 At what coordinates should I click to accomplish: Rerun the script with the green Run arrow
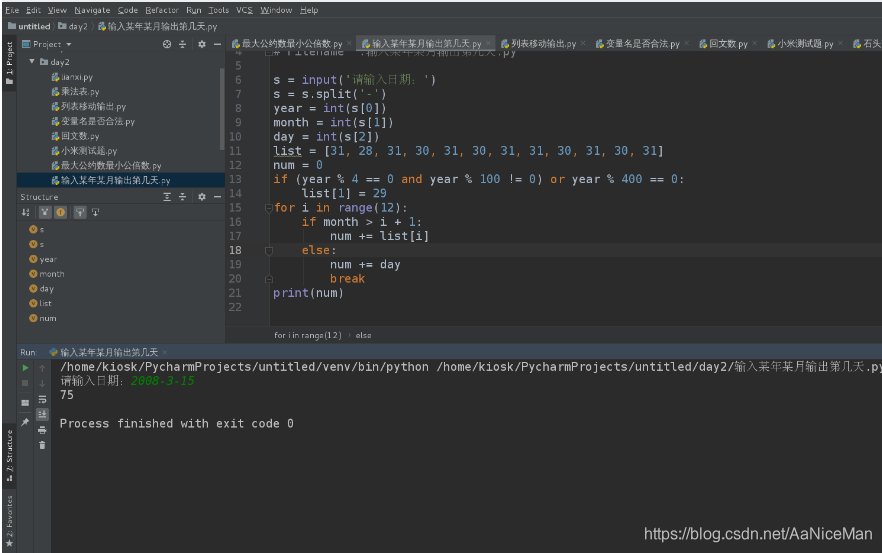pyautogui.click(x=25, y=367)
